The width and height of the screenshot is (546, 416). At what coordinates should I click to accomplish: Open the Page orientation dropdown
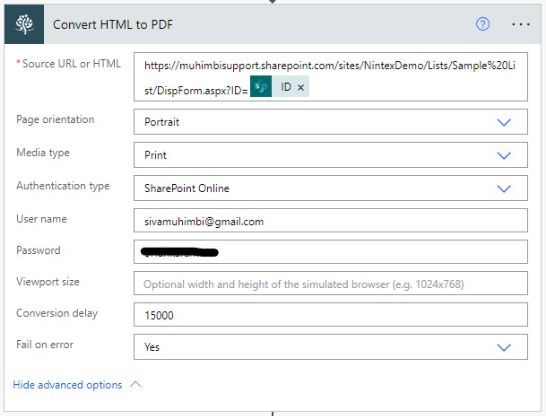(x=330, y=122)
